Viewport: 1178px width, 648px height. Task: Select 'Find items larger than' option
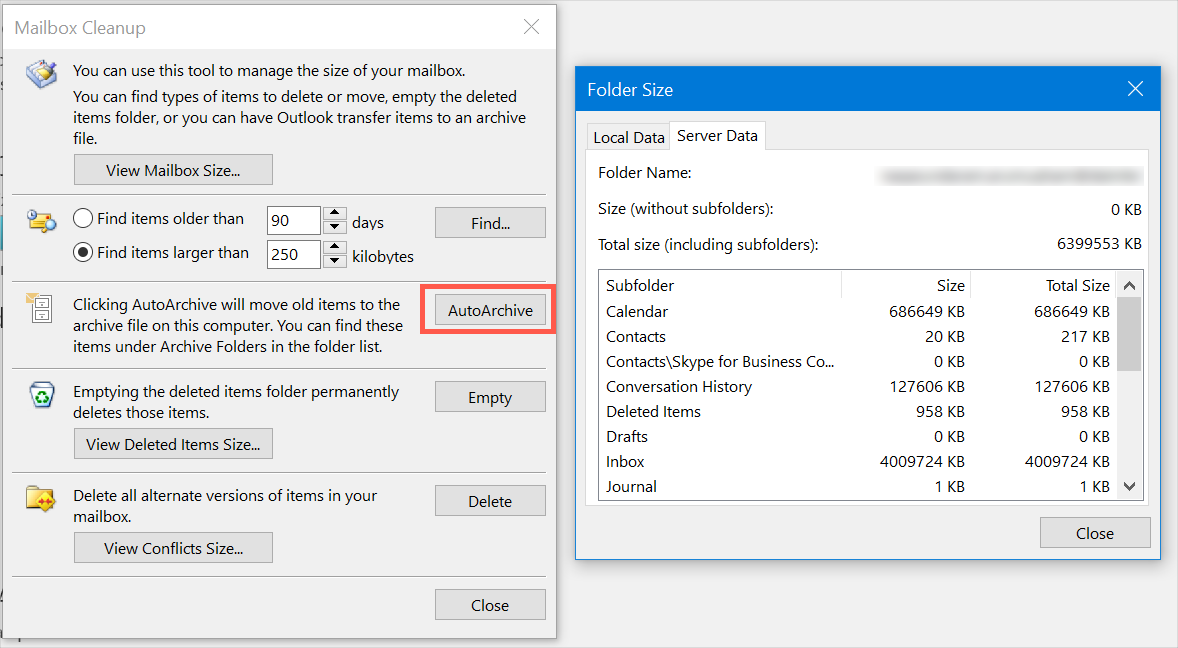pyautogui.click(x=84, y=253)
